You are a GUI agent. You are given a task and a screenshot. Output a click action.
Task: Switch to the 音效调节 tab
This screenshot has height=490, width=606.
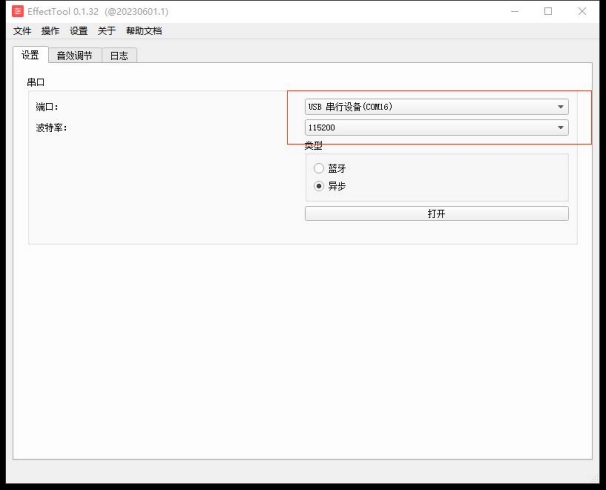[75, 56]
